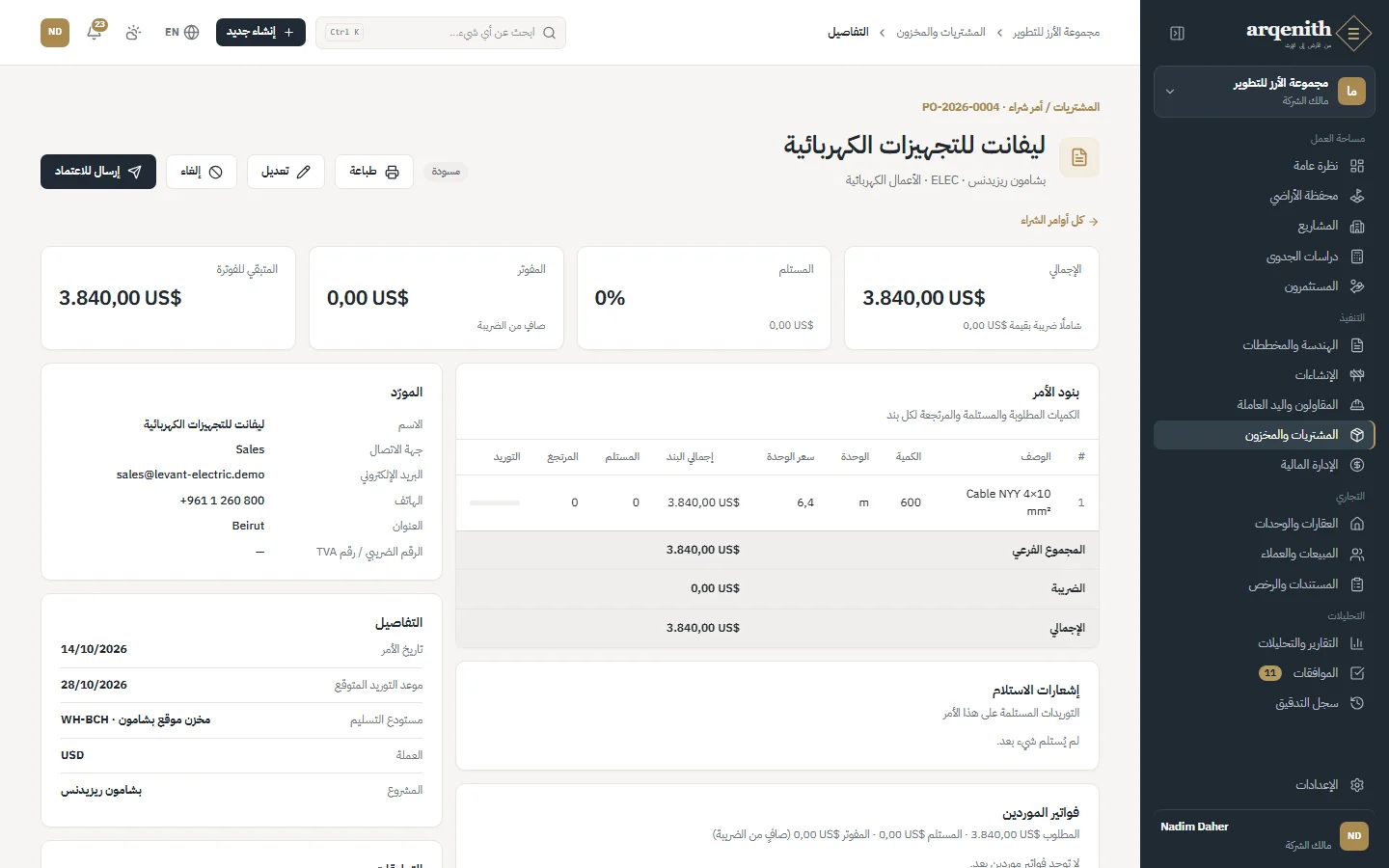Screen dimensions: 1389x868
Task: Focus the global search field
Action: (441, 33)
